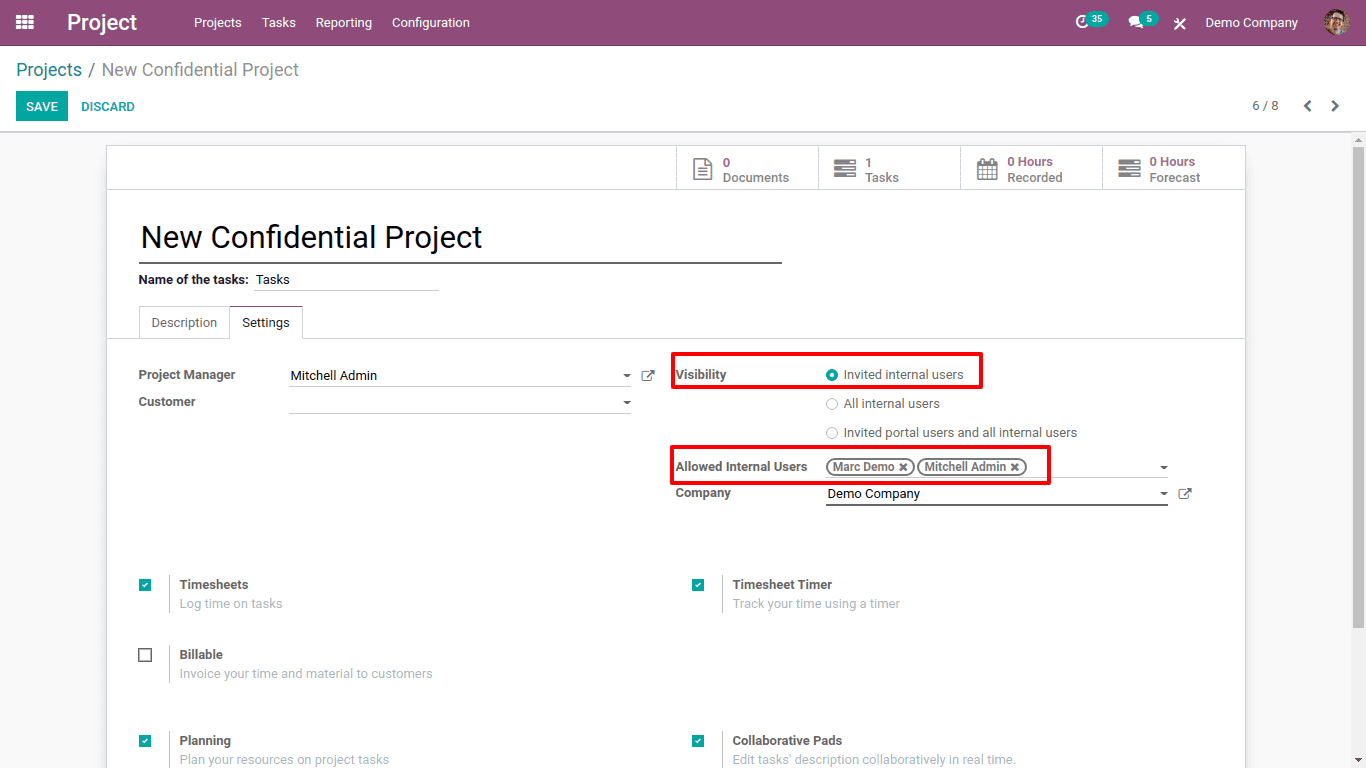Remove the Mitchell Admin tag
This screenshot has width=1366, height=768.
point(1014,467)
